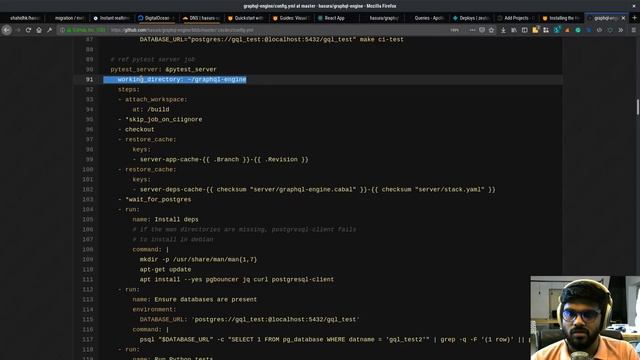Click the forward navigation arrow
Image resolution: width=640 pixels, height=360 pixels.
[18, 30]
